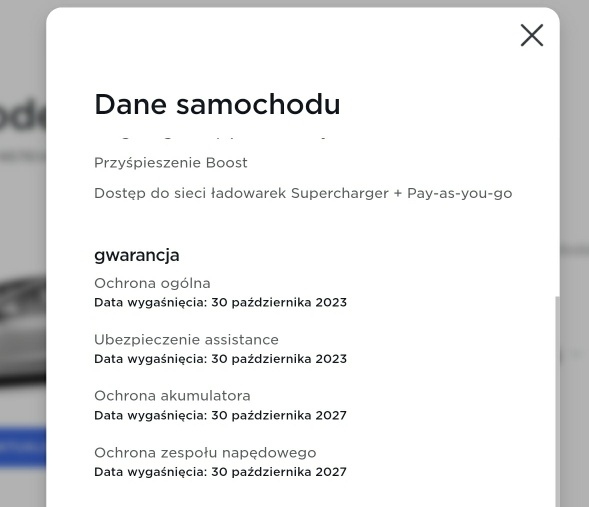Click the Supercharger + Pay-as-you-go access line
This screenshot has width=589, height=507.
click(303, 193)
